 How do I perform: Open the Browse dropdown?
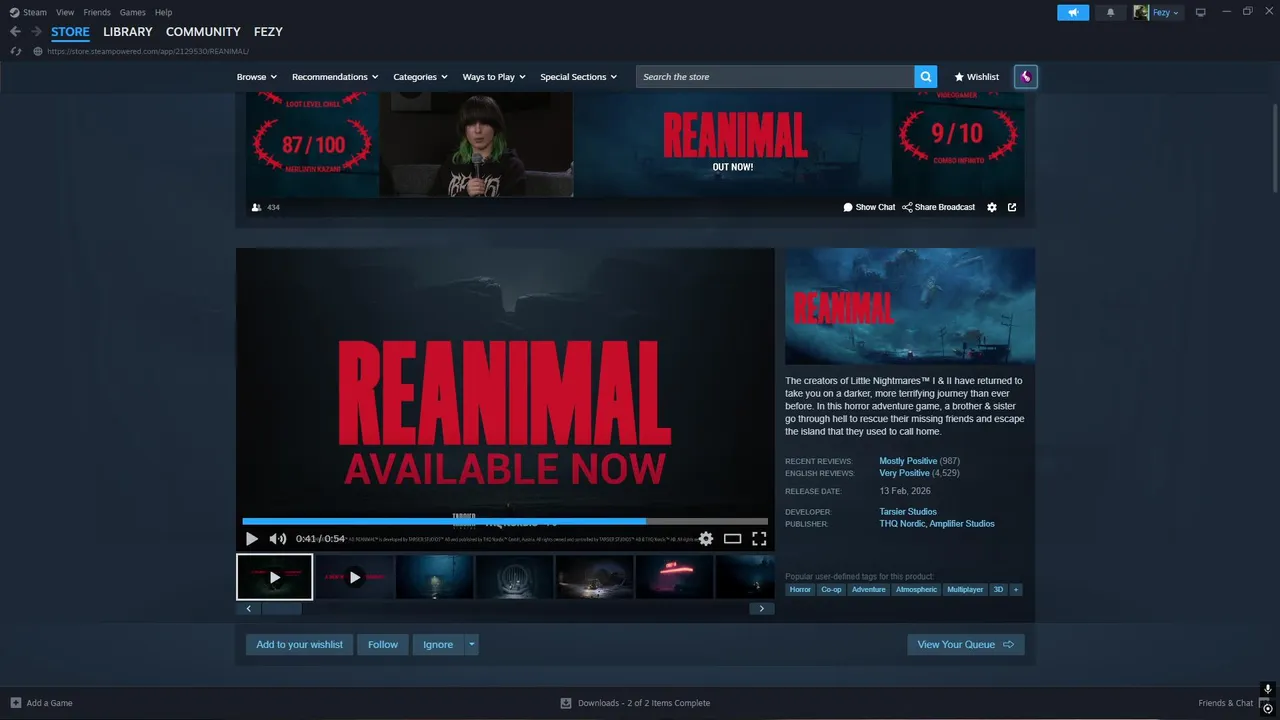(x=257, y=77)
